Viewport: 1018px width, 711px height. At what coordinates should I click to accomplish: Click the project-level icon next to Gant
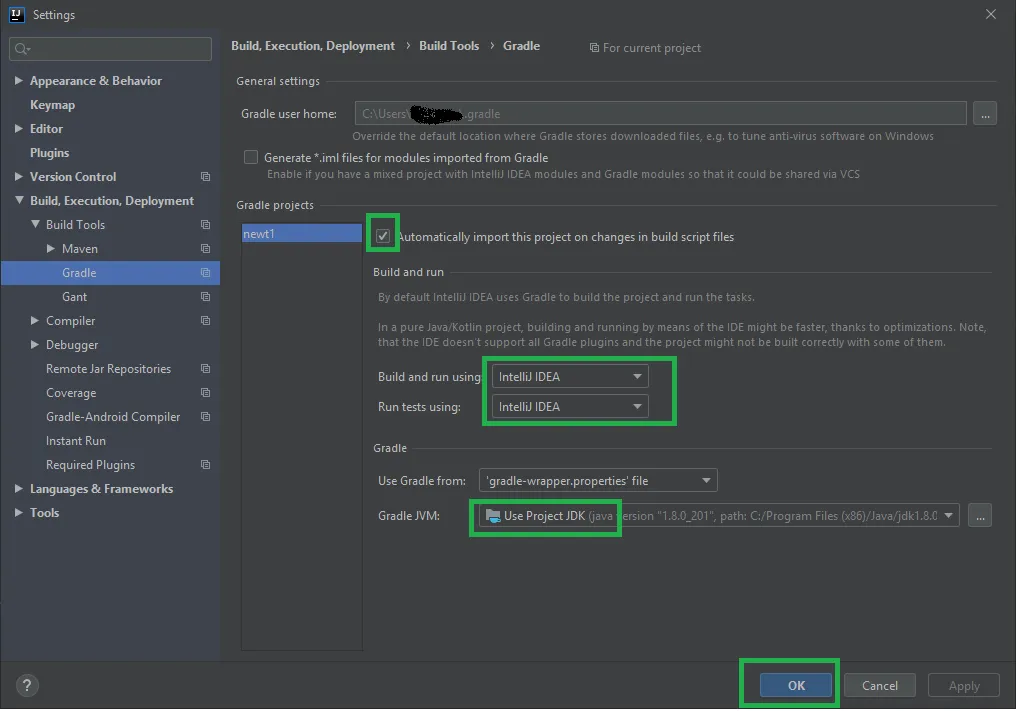(x=205, y=297)
